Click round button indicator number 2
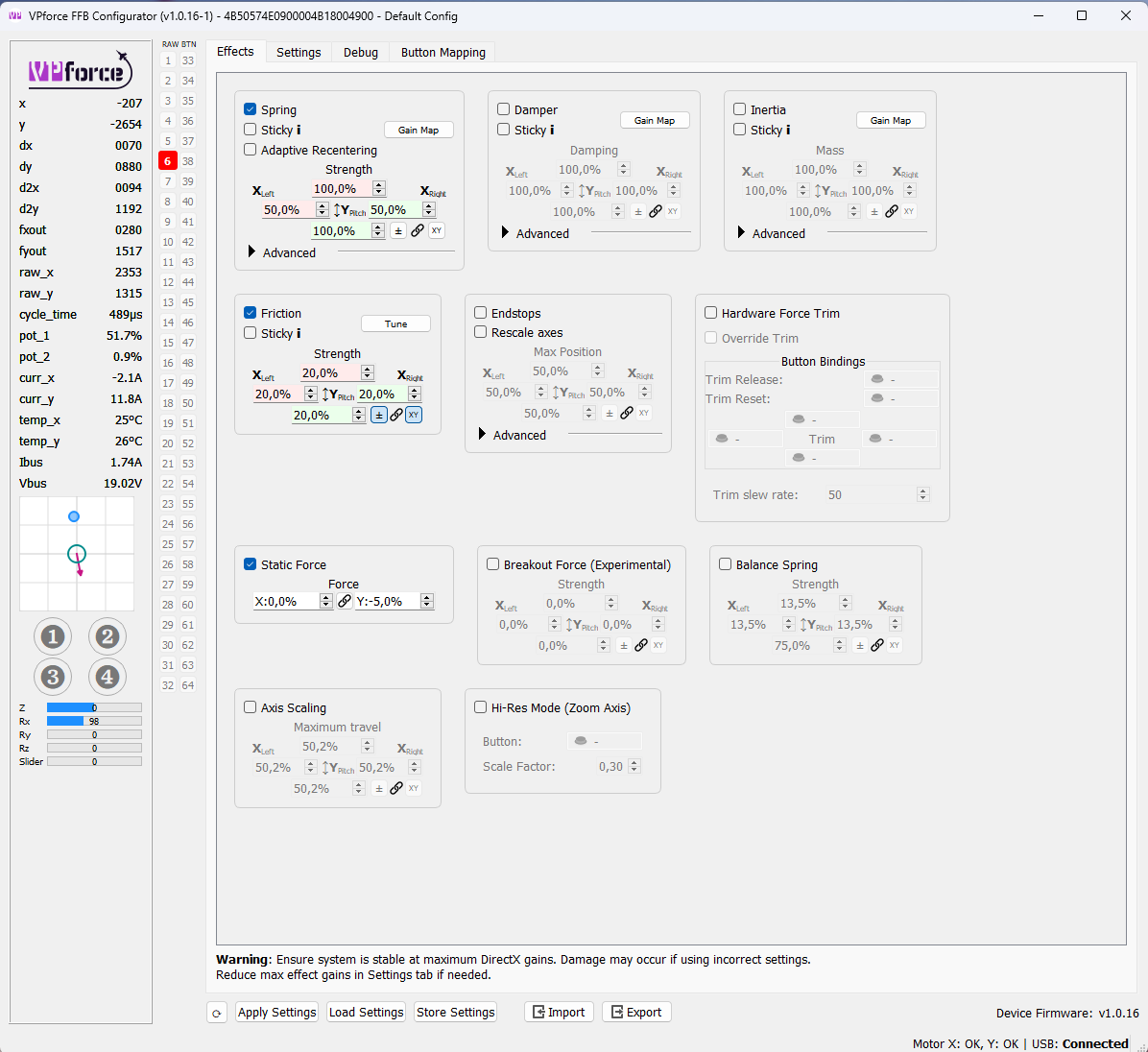This screenshot has width=1148, height=1052. (108, 637)
